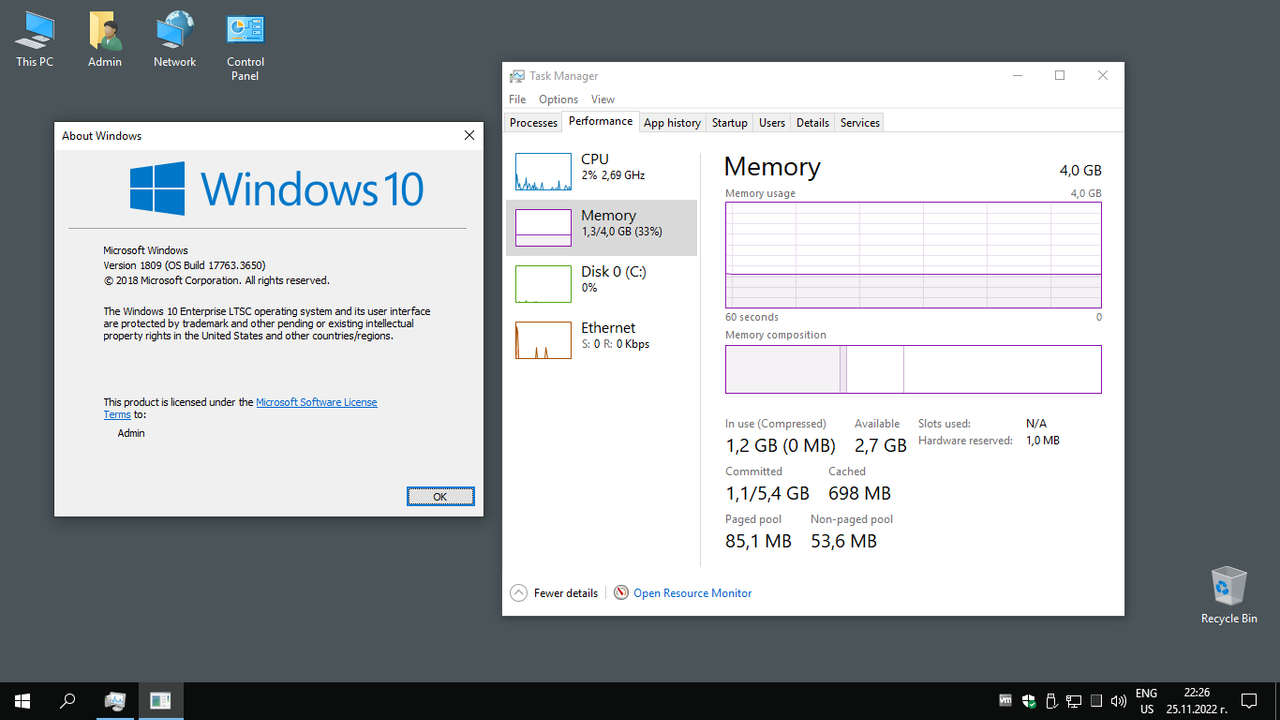Select the Memory entry in the sidebar

point(601,228)
